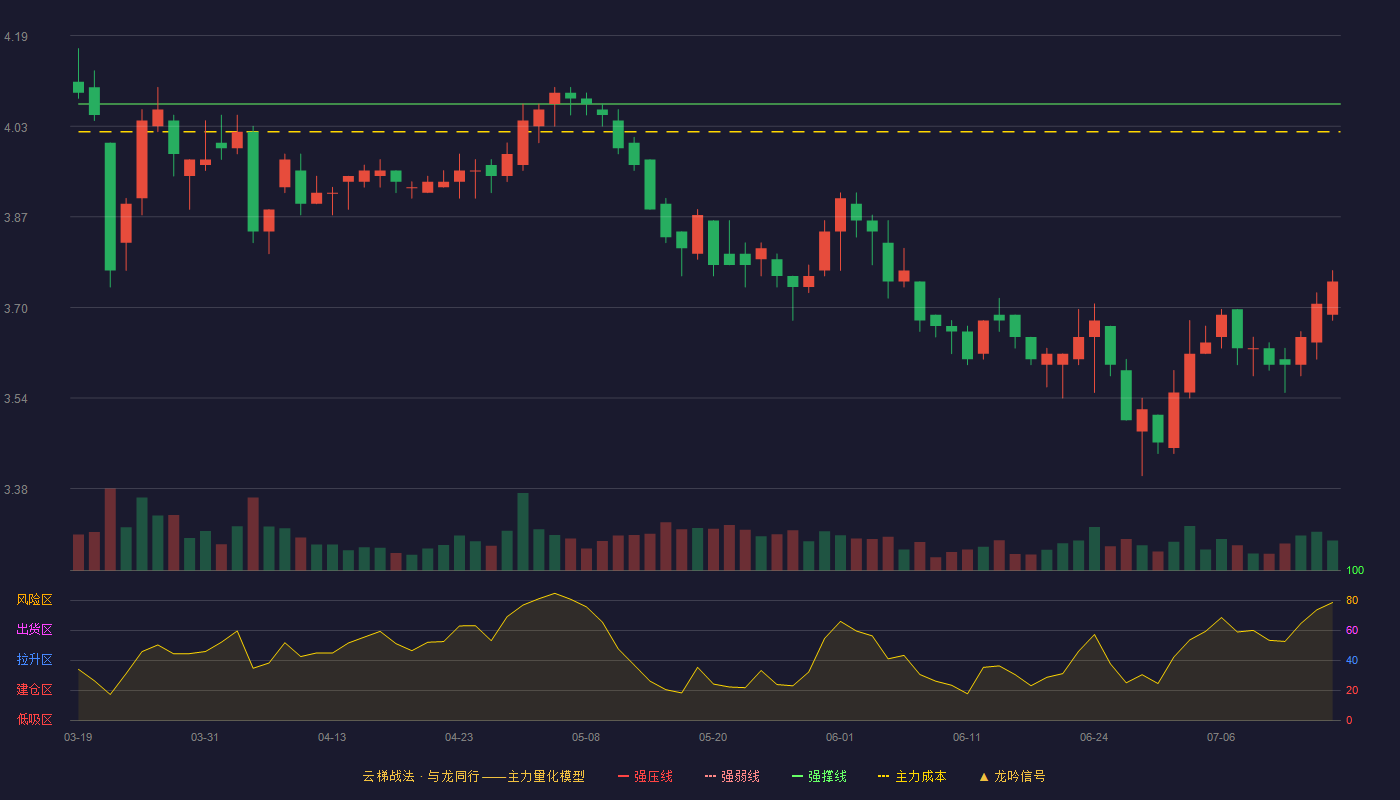Click the 06-24 date axis label
The width and height of the screenshot is (1400, 800).
pos(1094,737)
